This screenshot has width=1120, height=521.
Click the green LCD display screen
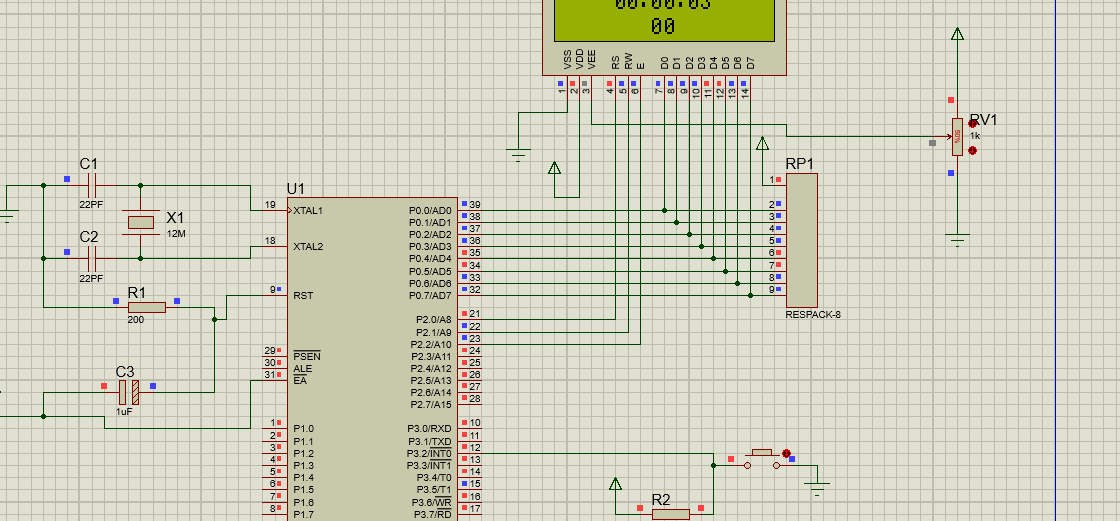click(x=664, y=20)
